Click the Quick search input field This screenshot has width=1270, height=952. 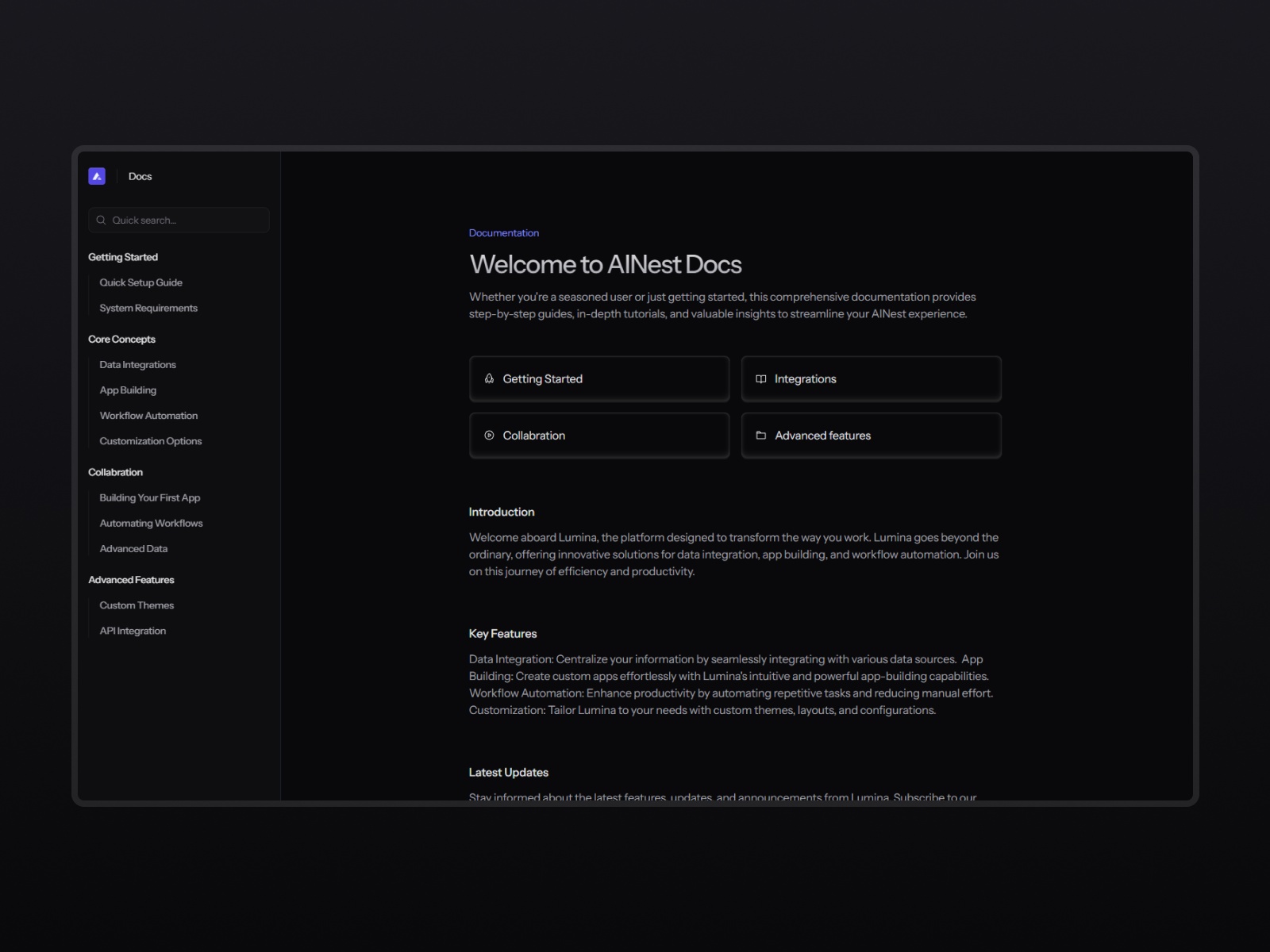179,220
